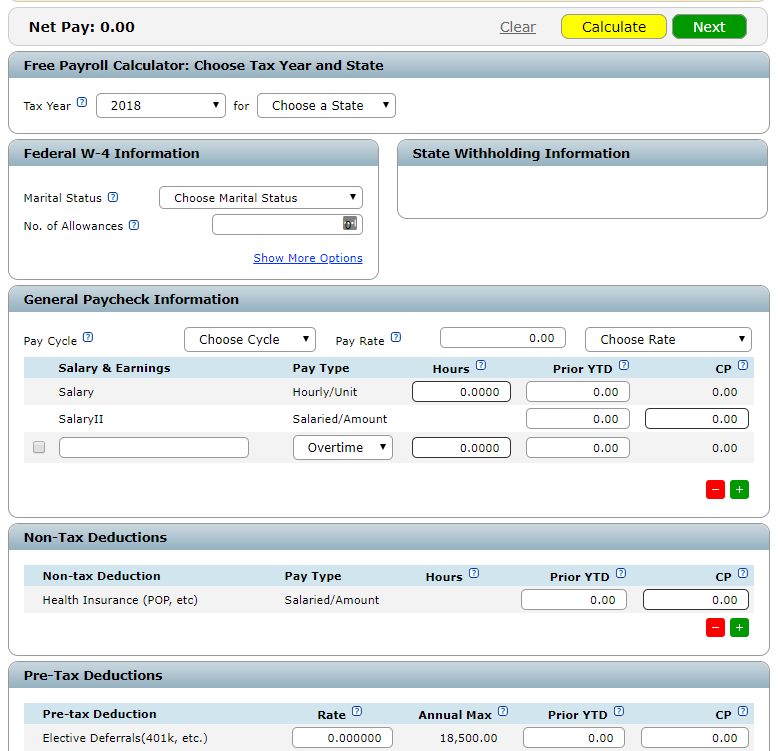Open the Choose Rate dropdown

(668, 340)
